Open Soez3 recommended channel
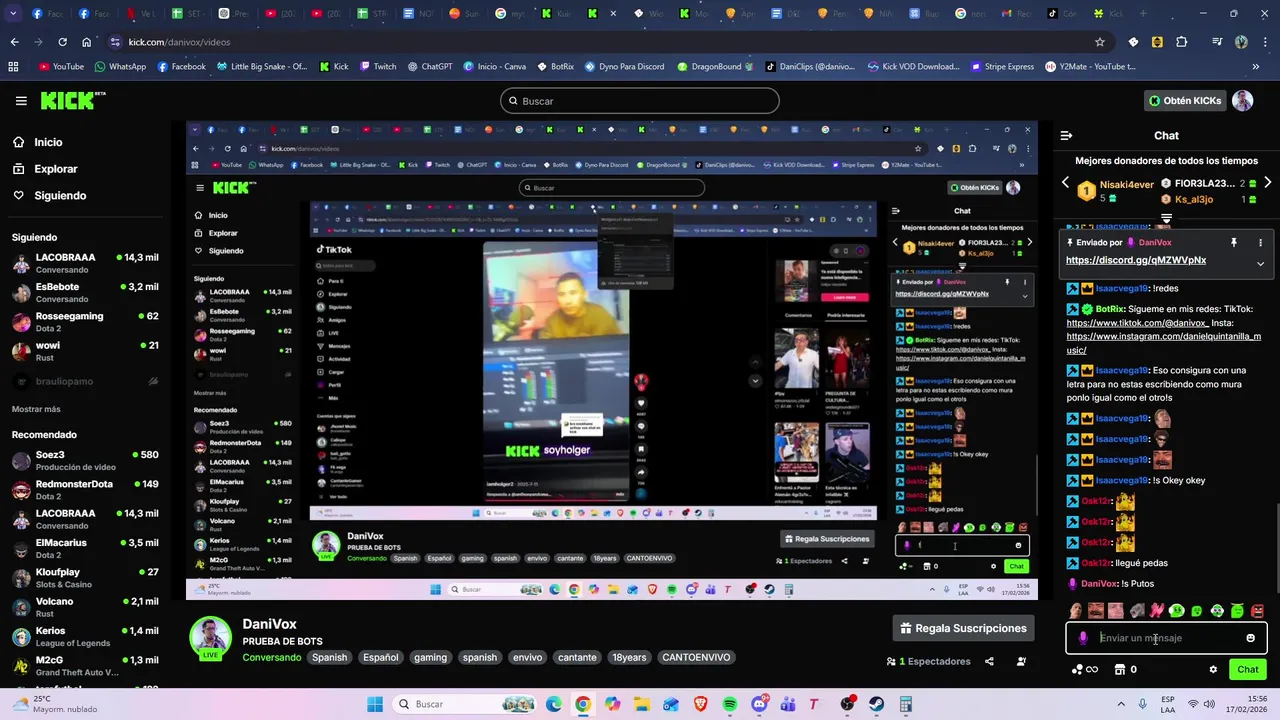 (85, 461)
